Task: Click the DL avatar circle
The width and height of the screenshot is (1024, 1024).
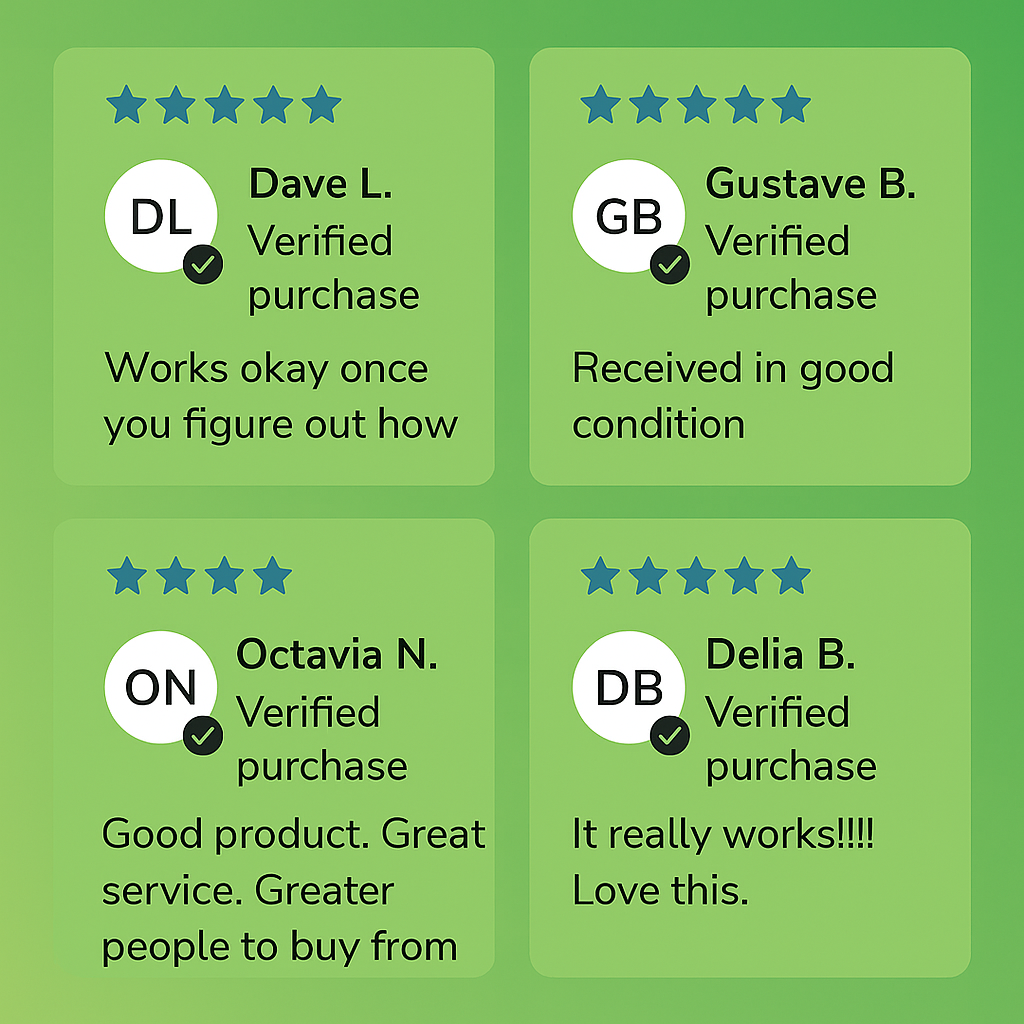Action: [x=160, y=216]
